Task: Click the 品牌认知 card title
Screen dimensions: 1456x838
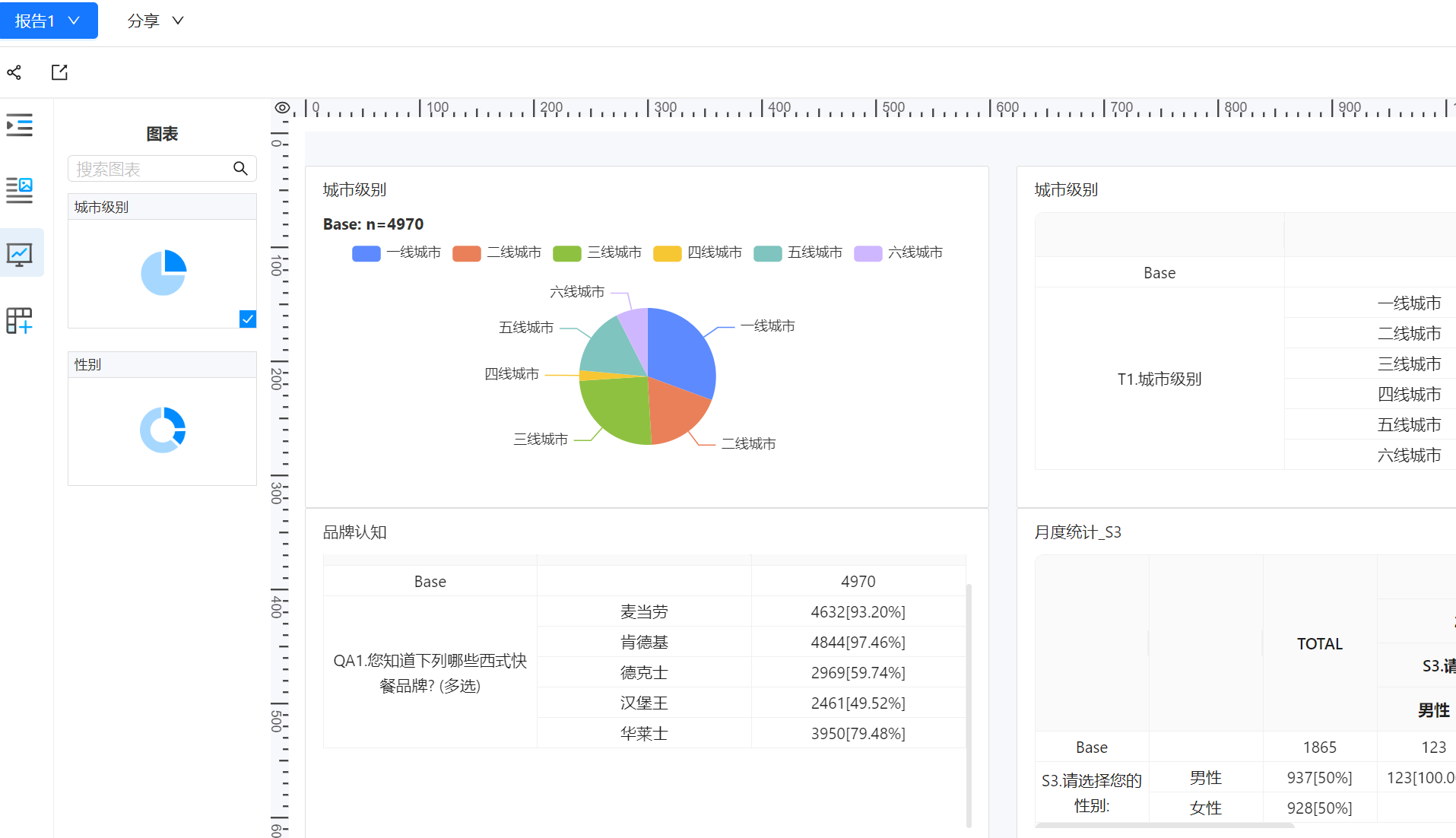Action: click(355, 532)
